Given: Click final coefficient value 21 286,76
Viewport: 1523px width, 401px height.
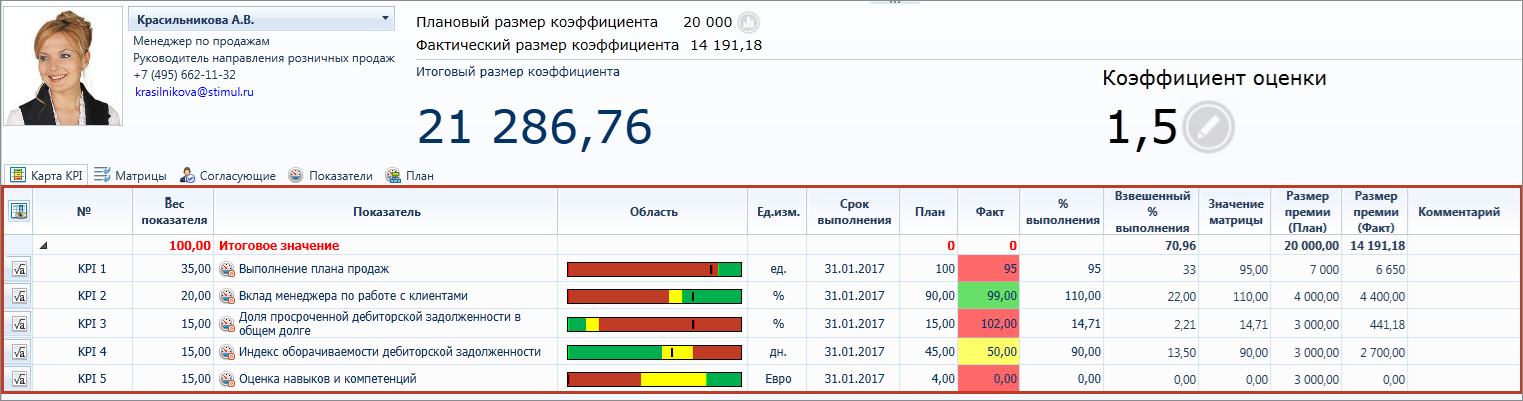Looking at the screenshot, I should 534,127.
